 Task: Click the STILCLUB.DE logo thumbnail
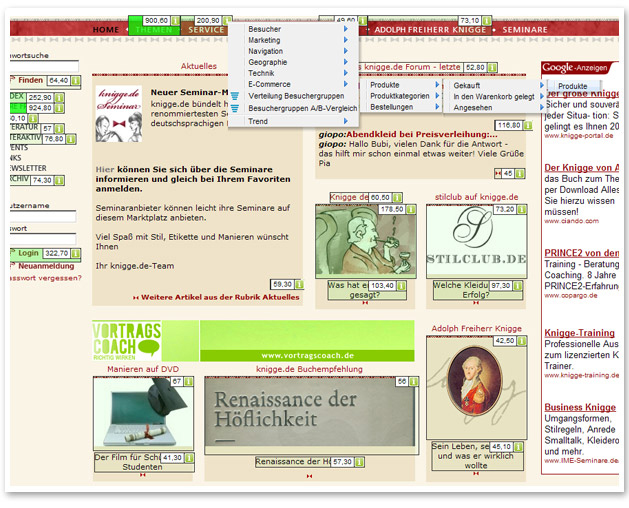(x=477, y=242)
